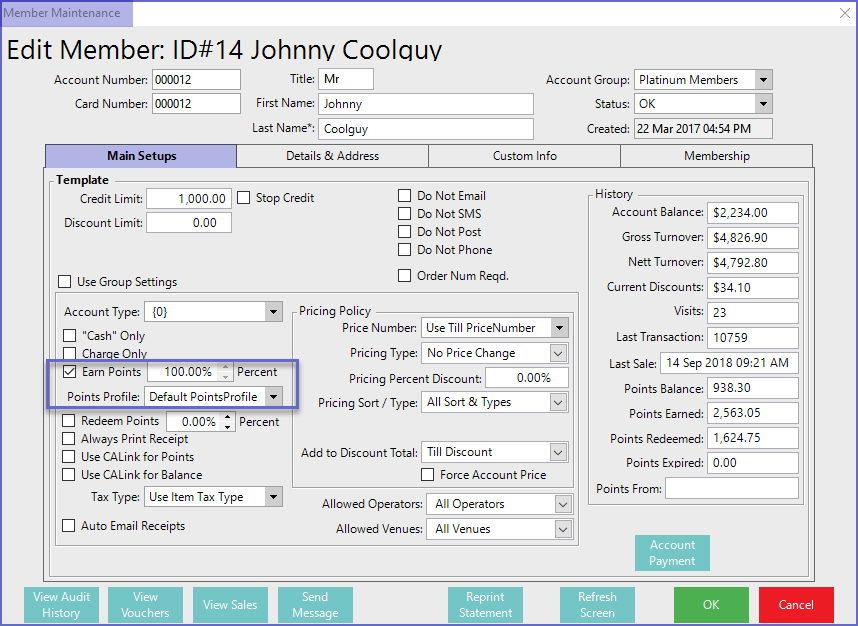
Task: Open the Points Profile dropdown
Action: tap(273, 397)
